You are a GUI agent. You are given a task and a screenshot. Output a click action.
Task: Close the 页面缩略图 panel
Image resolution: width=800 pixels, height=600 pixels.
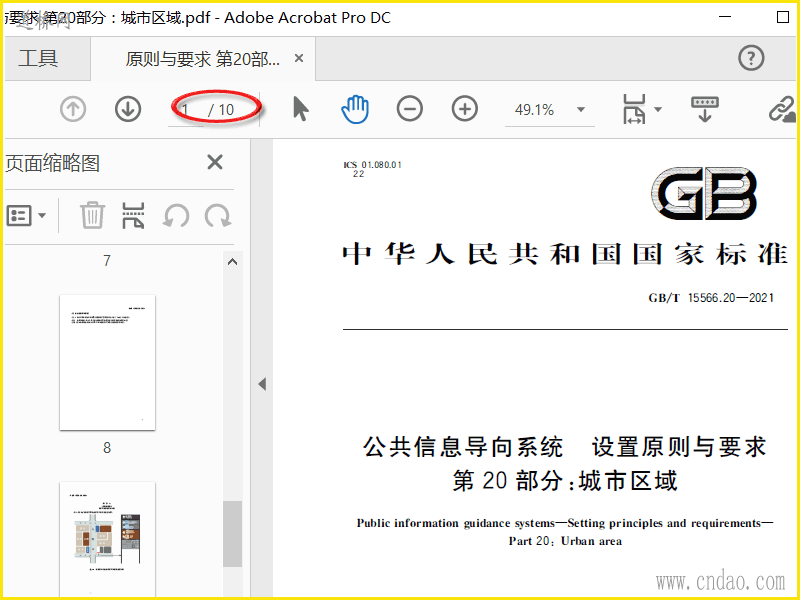[215, 162]
